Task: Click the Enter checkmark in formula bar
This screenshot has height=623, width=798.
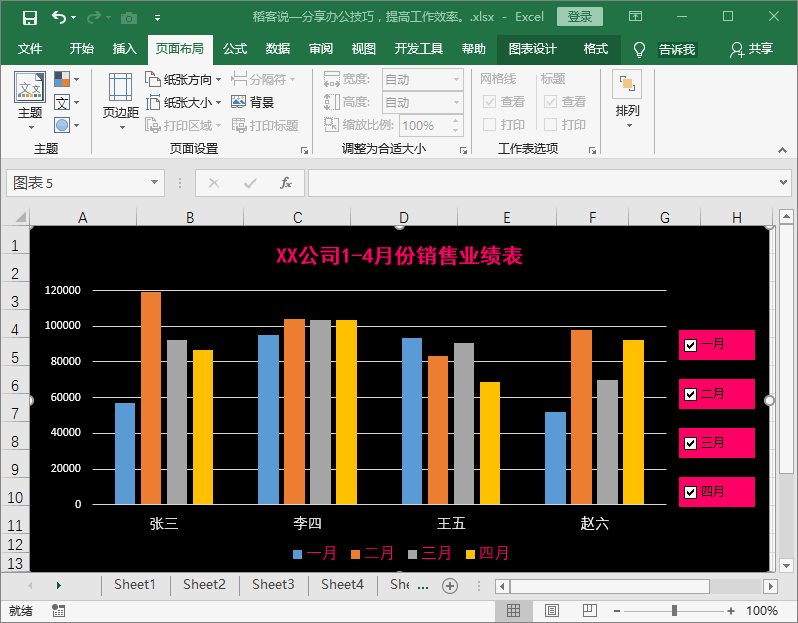Action: click(x=250, y=183)
